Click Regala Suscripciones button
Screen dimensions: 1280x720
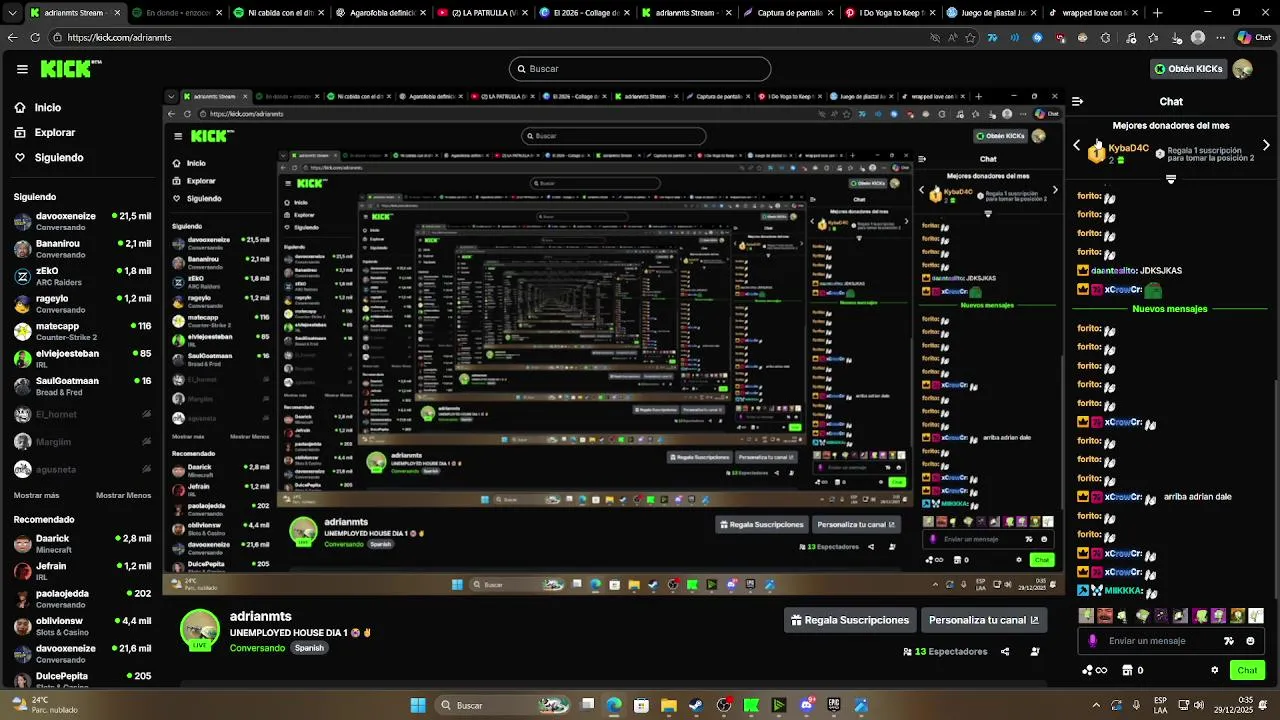click(x=849, y=620)
